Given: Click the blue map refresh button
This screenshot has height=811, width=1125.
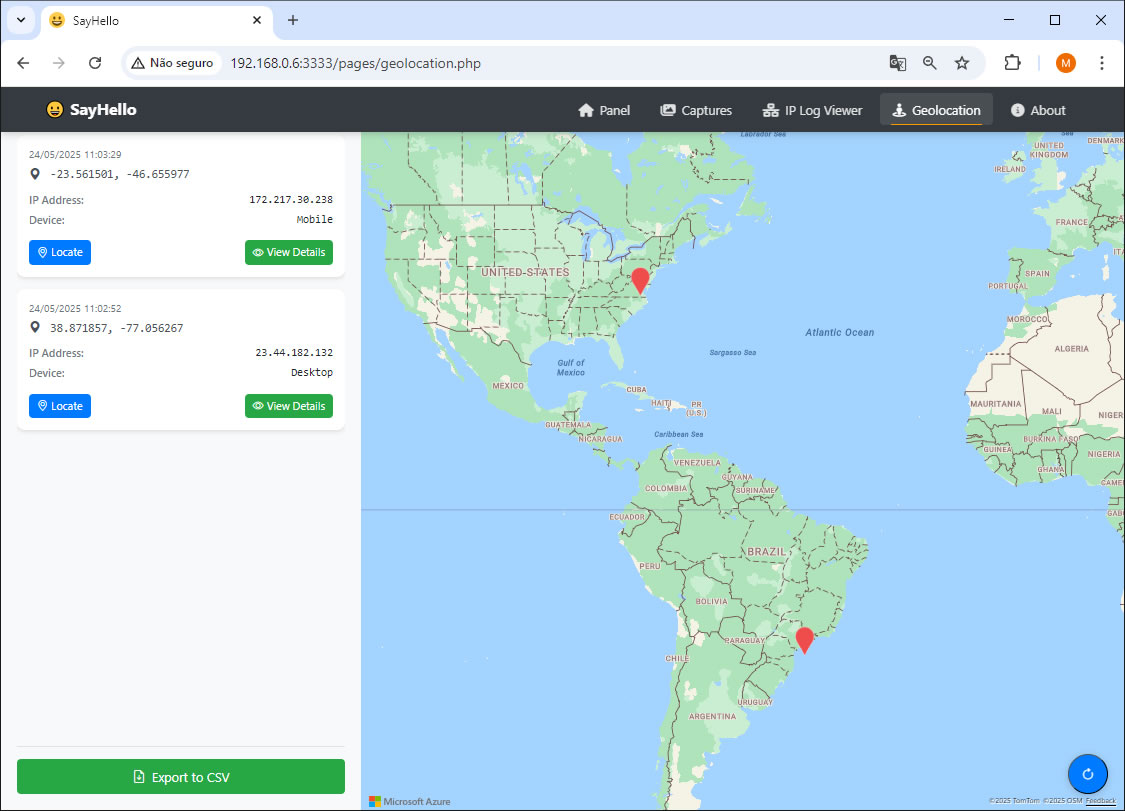Looking at the screenshot, I should pyautogui.click(x=1088, y=774).
